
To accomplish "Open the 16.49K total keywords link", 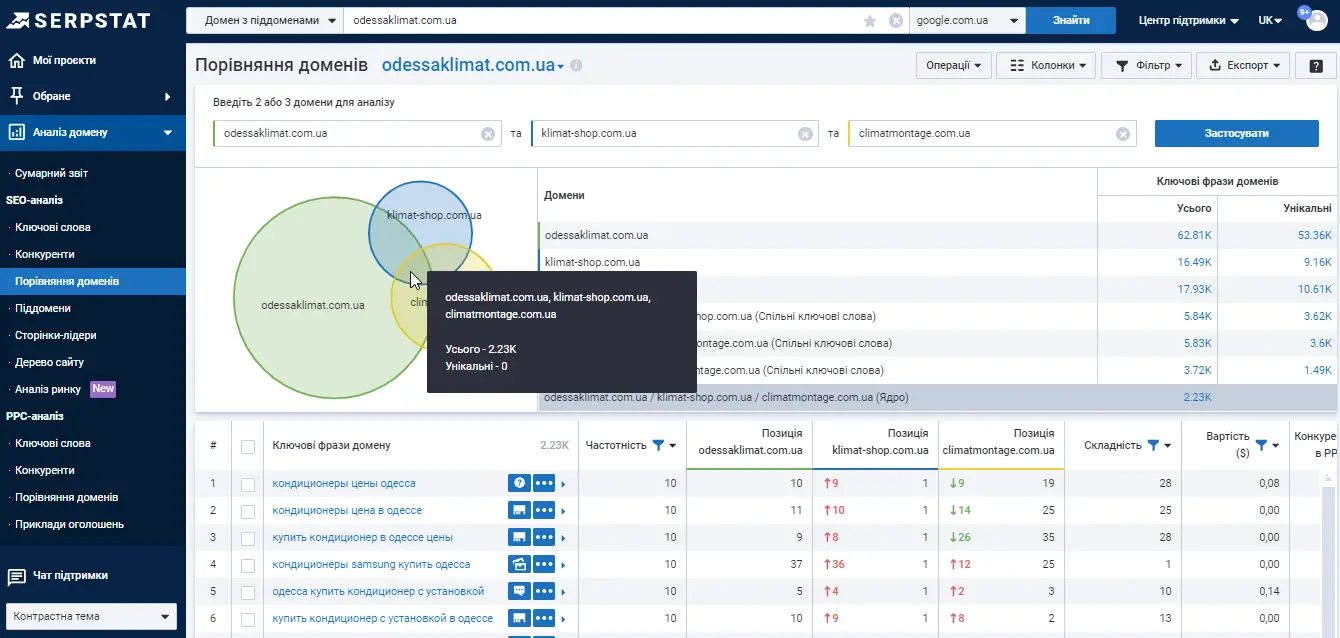I will [1194, 262].
